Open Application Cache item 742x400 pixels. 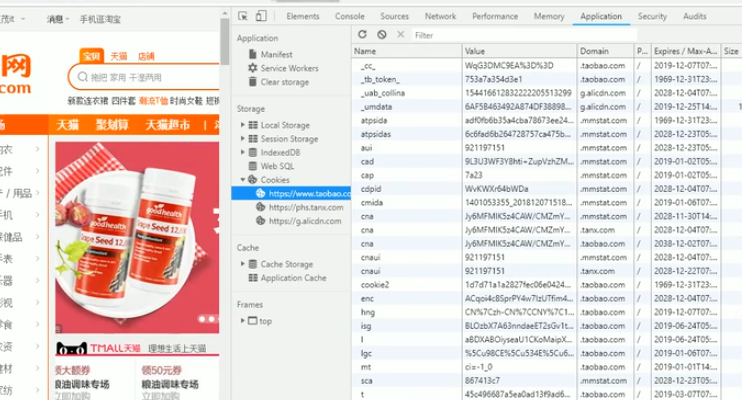pyautogui.click(x=288, y=278)
